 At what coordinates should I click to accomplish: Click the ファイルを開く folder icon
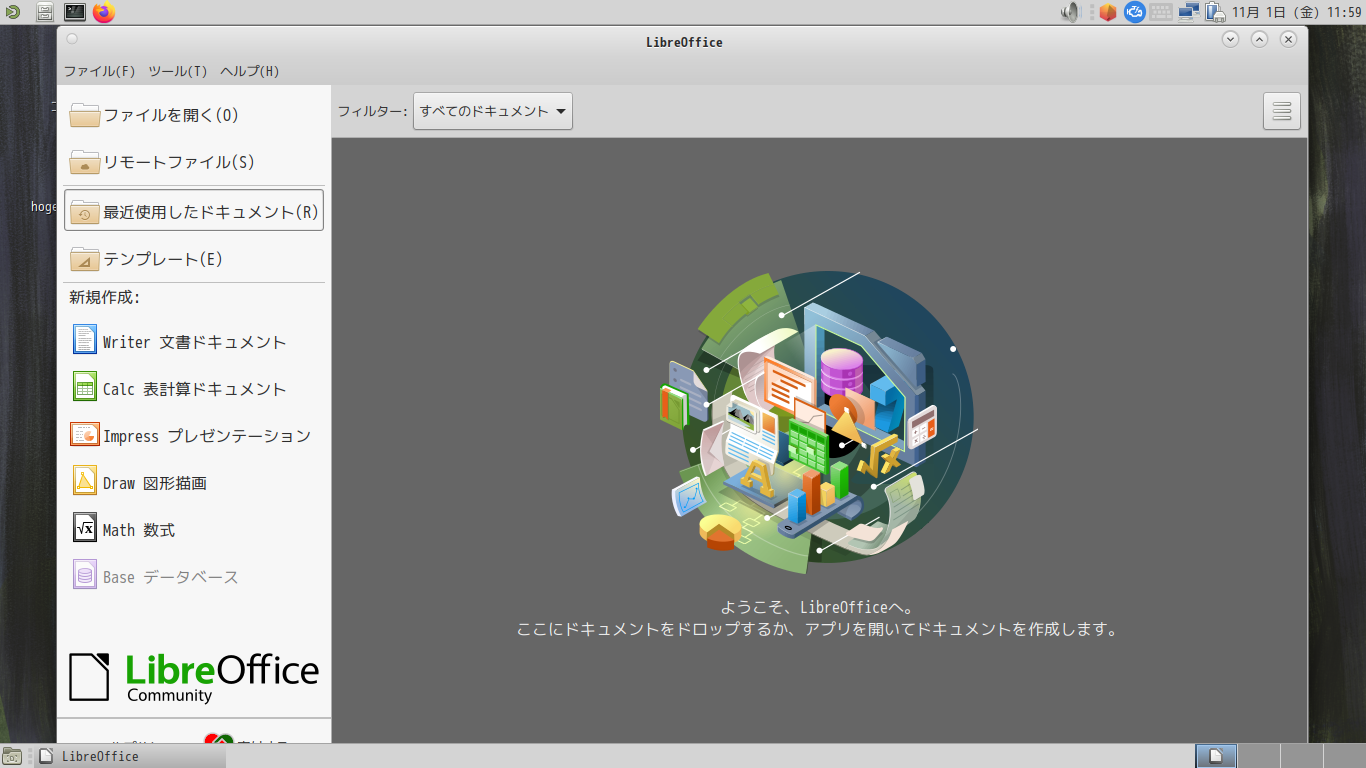85,115
